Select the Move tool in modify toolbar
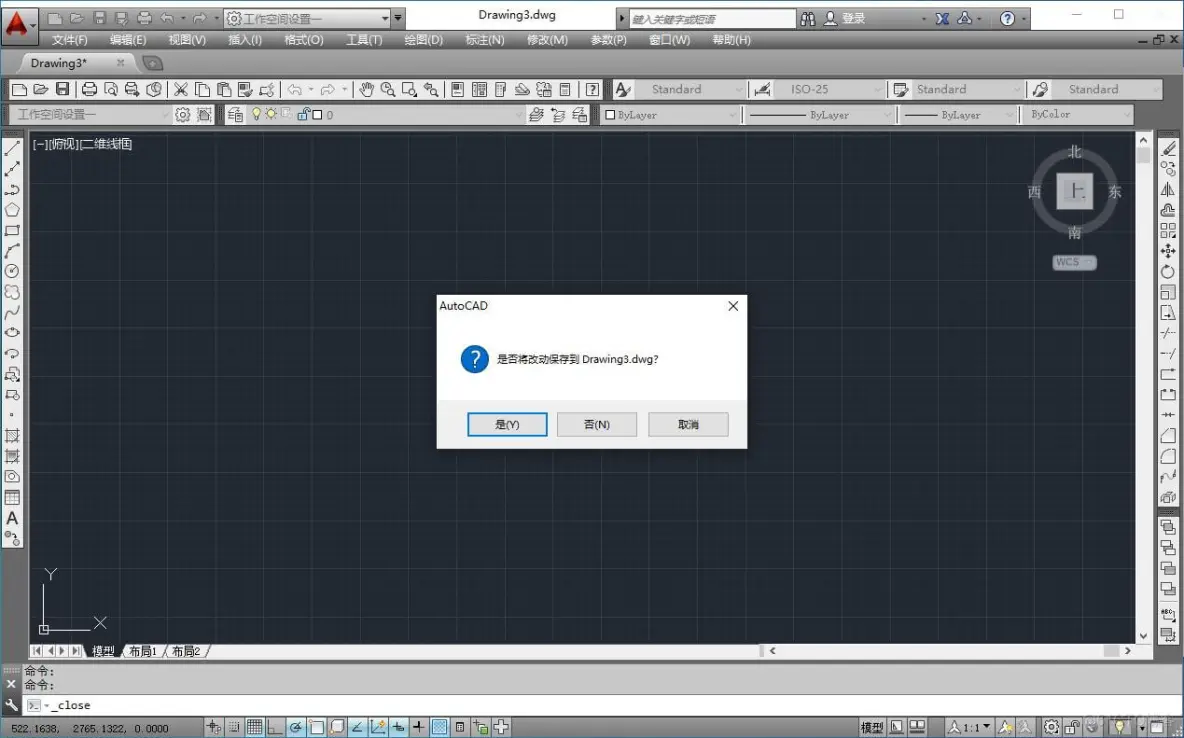This screenshot has height=738, width=1184. coord(1168,251)
